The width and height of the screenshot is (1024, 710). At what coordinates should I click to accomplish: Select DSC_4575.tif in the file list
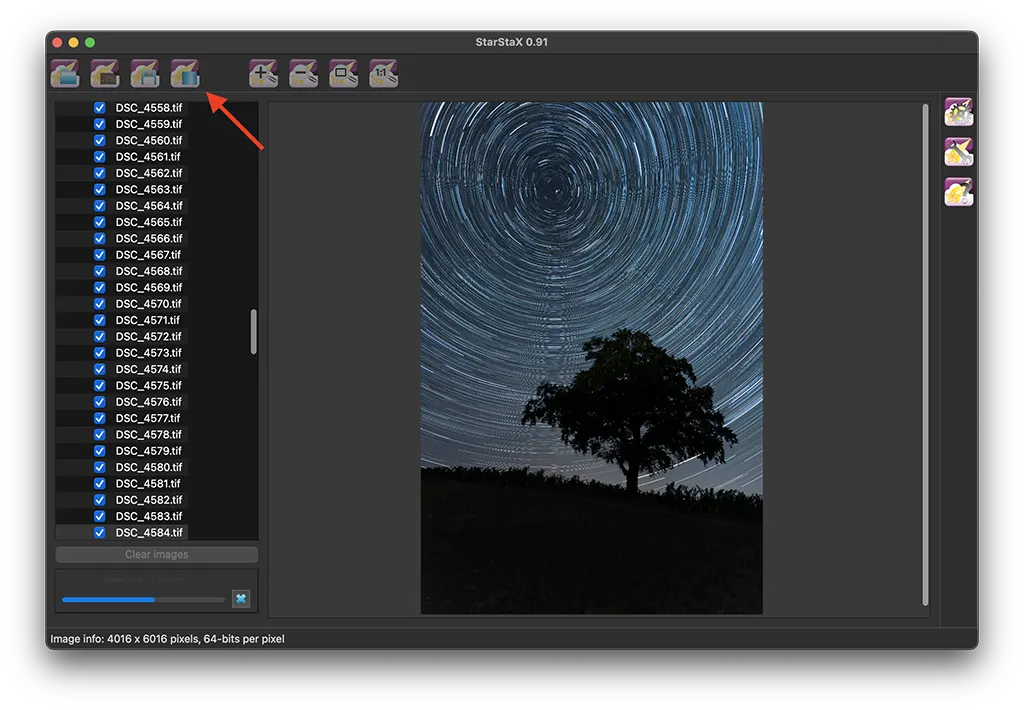pyautogui.click(x=148, y=386)
